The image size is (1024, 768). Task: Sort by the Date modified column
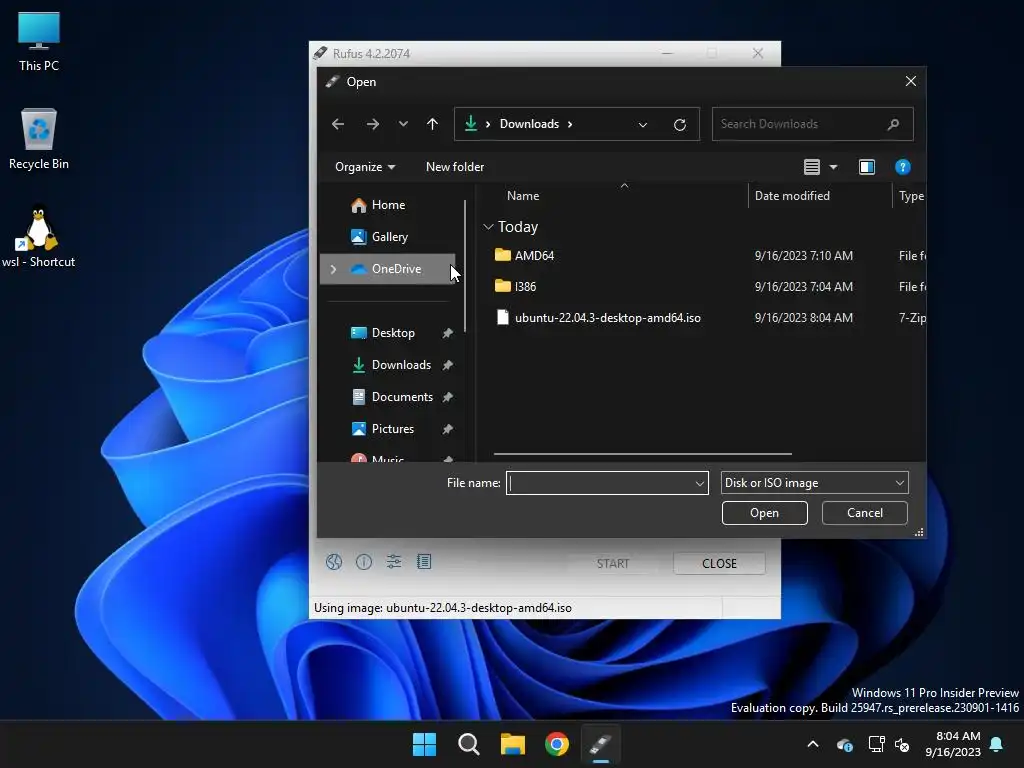pyautogui.click(x=792, y=196)
